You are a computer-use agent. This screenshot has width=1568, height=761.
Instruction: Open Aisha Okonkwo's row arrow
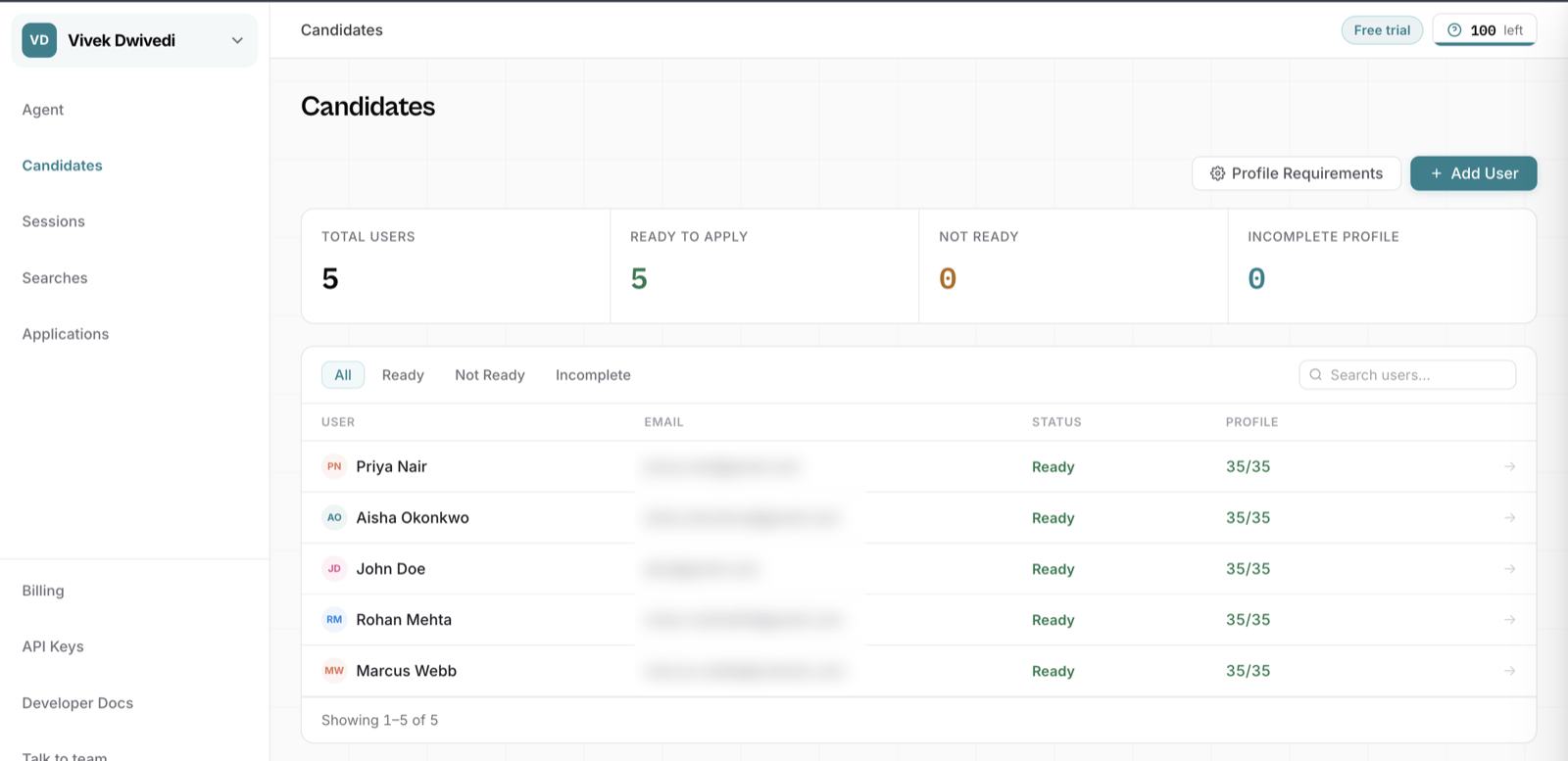pos(1509,517)
